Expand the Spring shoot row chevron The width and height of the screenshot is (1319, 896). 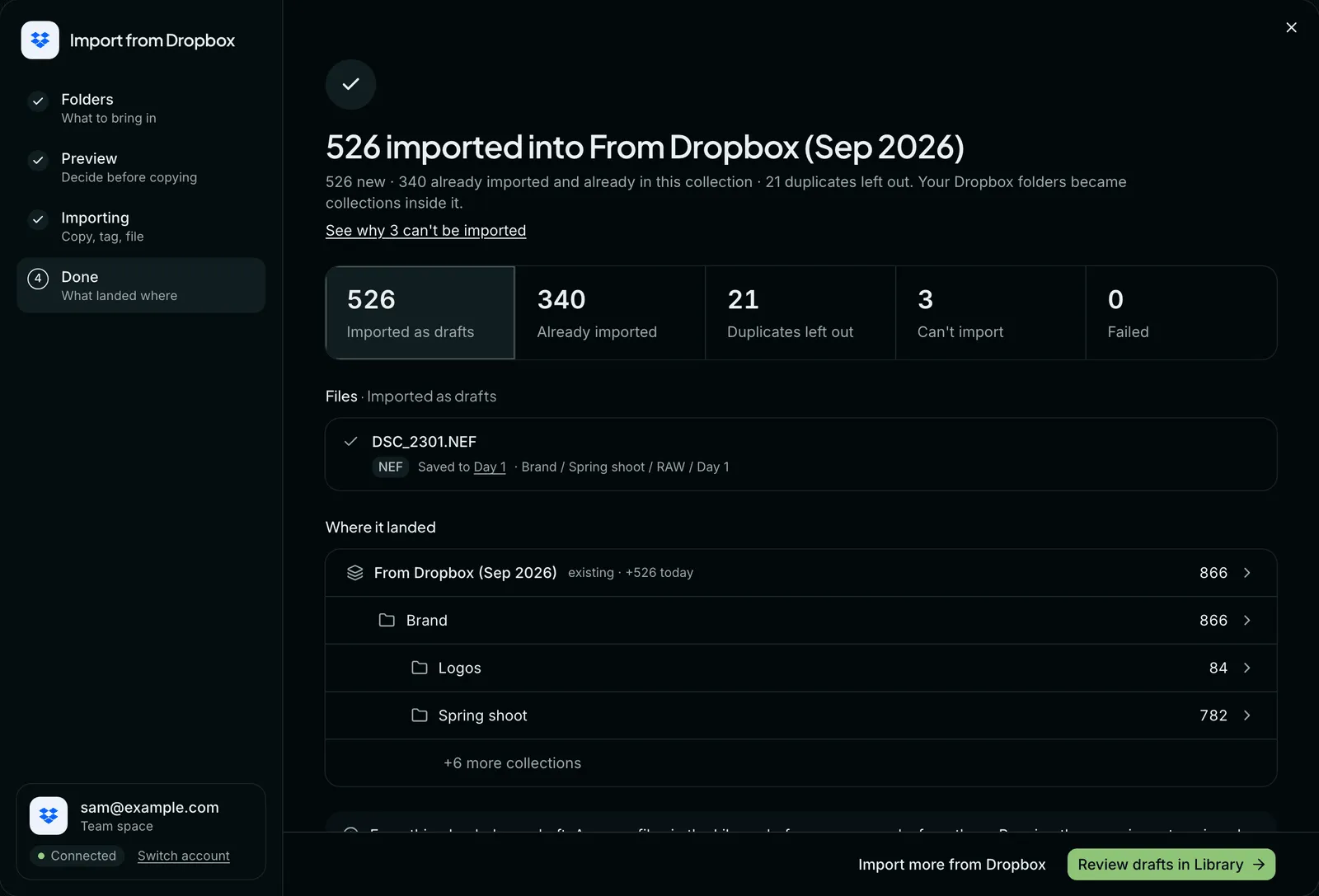pos(1247,715)
